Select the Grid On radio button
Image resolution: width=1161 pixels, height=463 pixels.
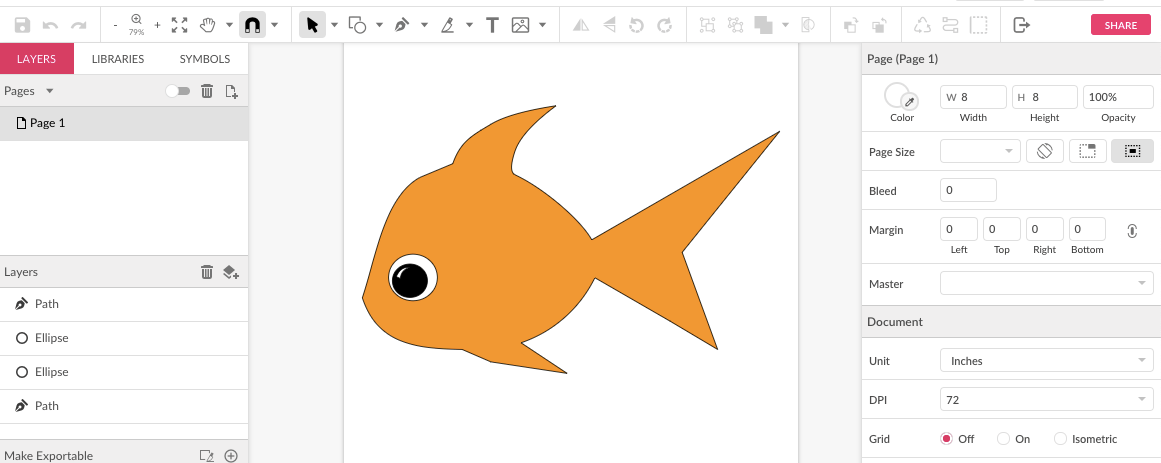point(1003,439)
